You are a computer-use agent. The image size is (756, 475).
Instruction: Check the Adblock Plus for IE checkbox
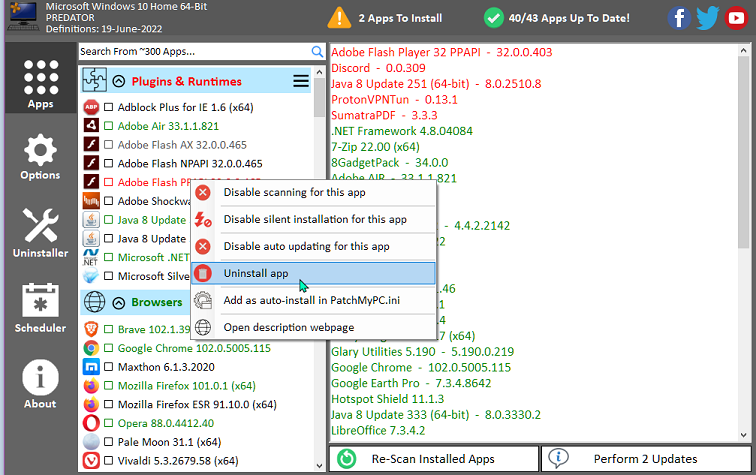[108, 107]
